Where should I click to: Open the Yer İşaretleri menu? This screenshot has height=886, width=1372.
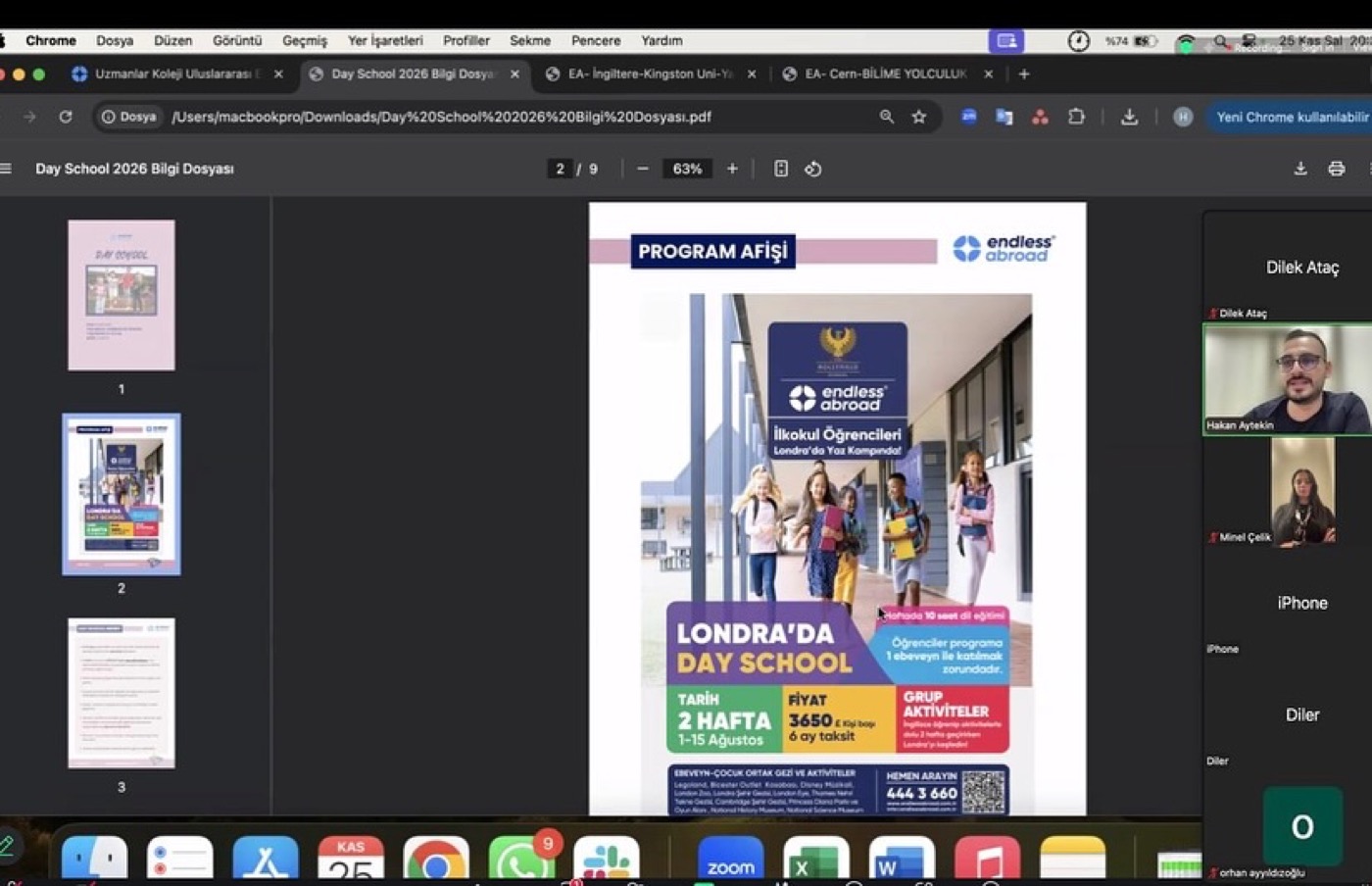[385, 40]
